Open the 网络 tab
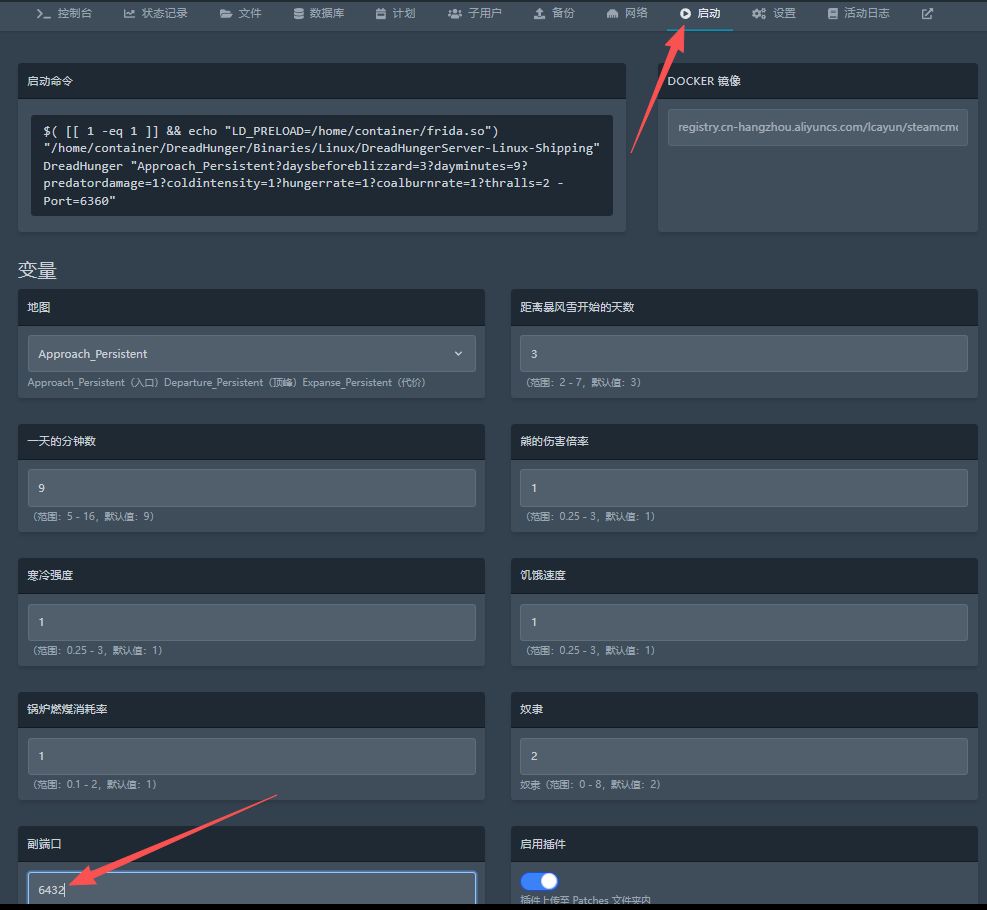Screen dimensions: 987x910 627,14
